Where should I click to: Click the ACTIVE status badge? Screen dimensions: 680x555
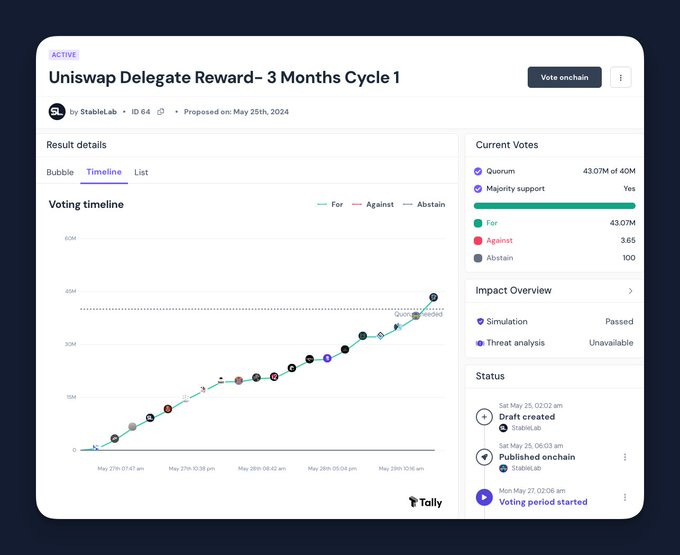[x=64, y=55]
